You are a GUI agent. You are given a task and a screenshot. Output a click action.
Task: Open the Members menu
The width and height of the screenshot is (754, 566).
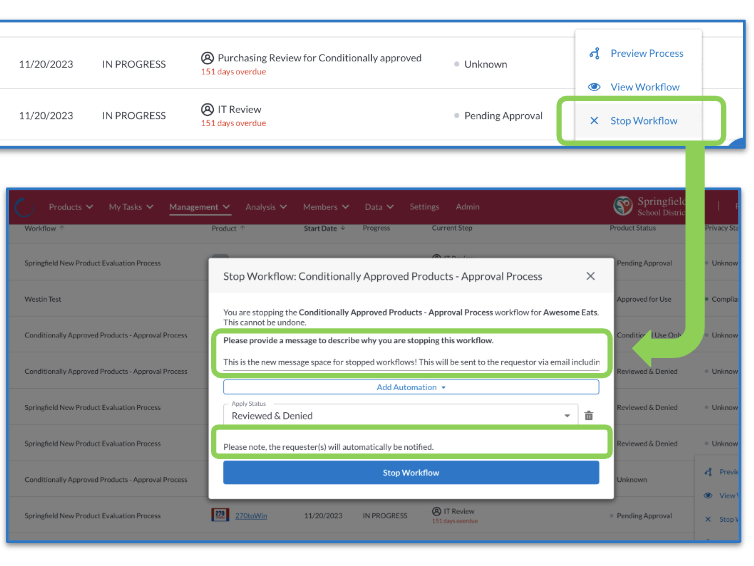click(326, 207)
